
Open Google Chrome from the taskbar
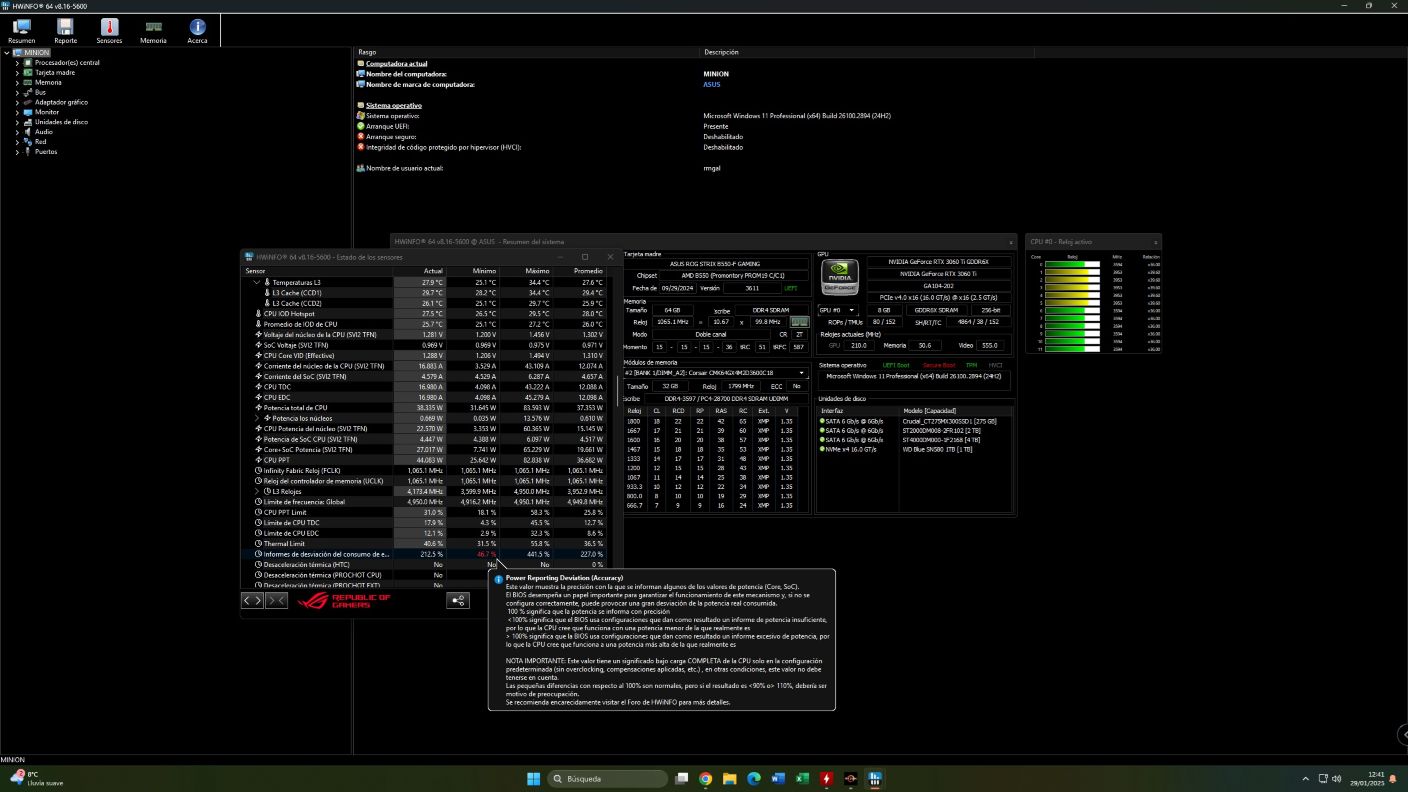click(705, 778)
